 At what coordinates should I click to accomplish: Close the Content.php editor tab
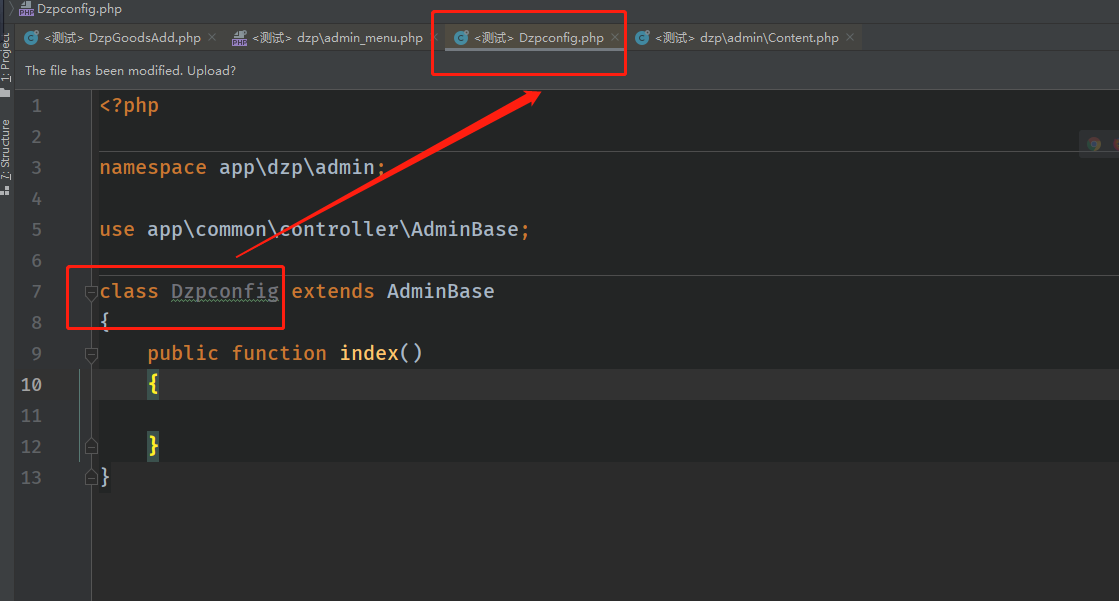(850, 38)
